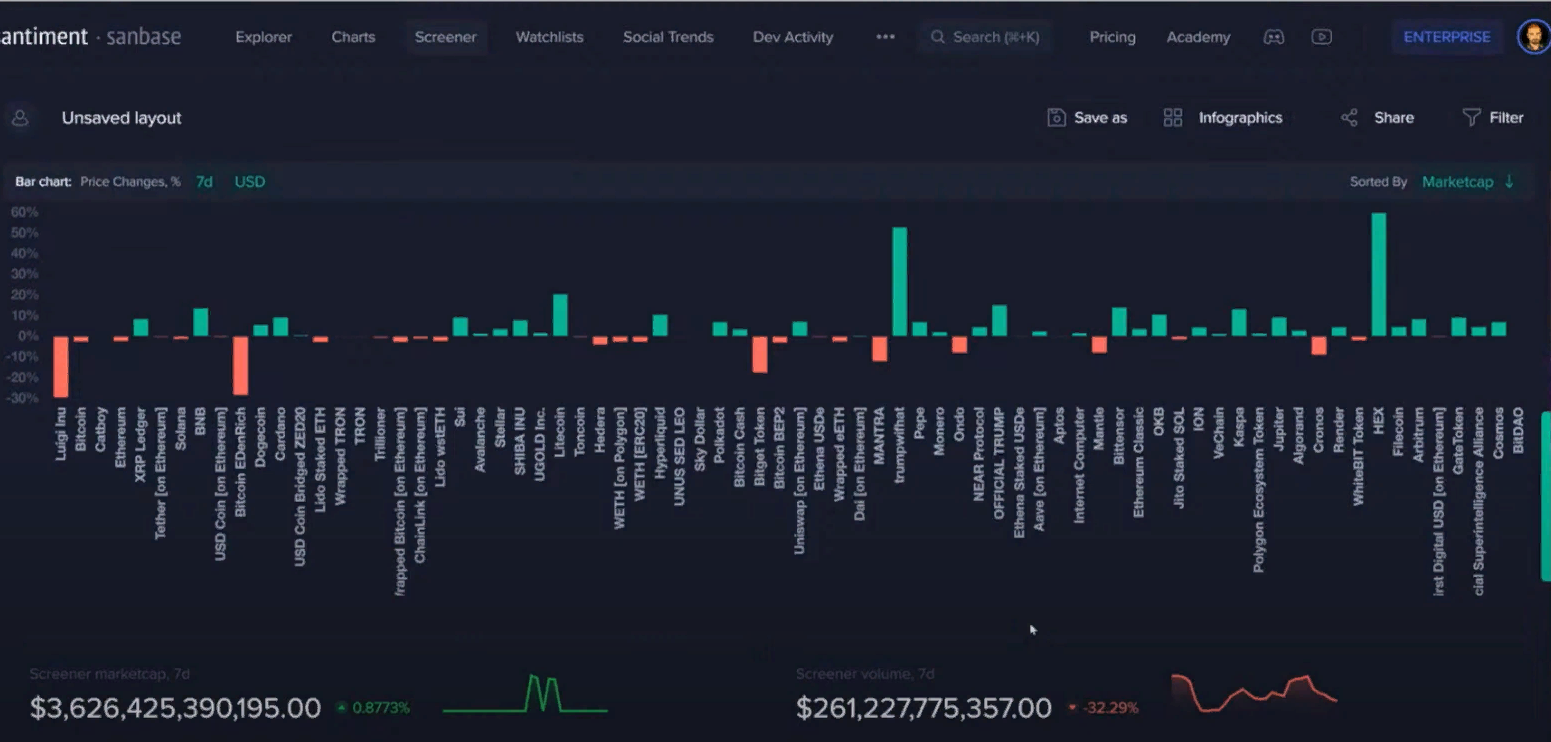Open the three-dots more menu

point(885,37)
